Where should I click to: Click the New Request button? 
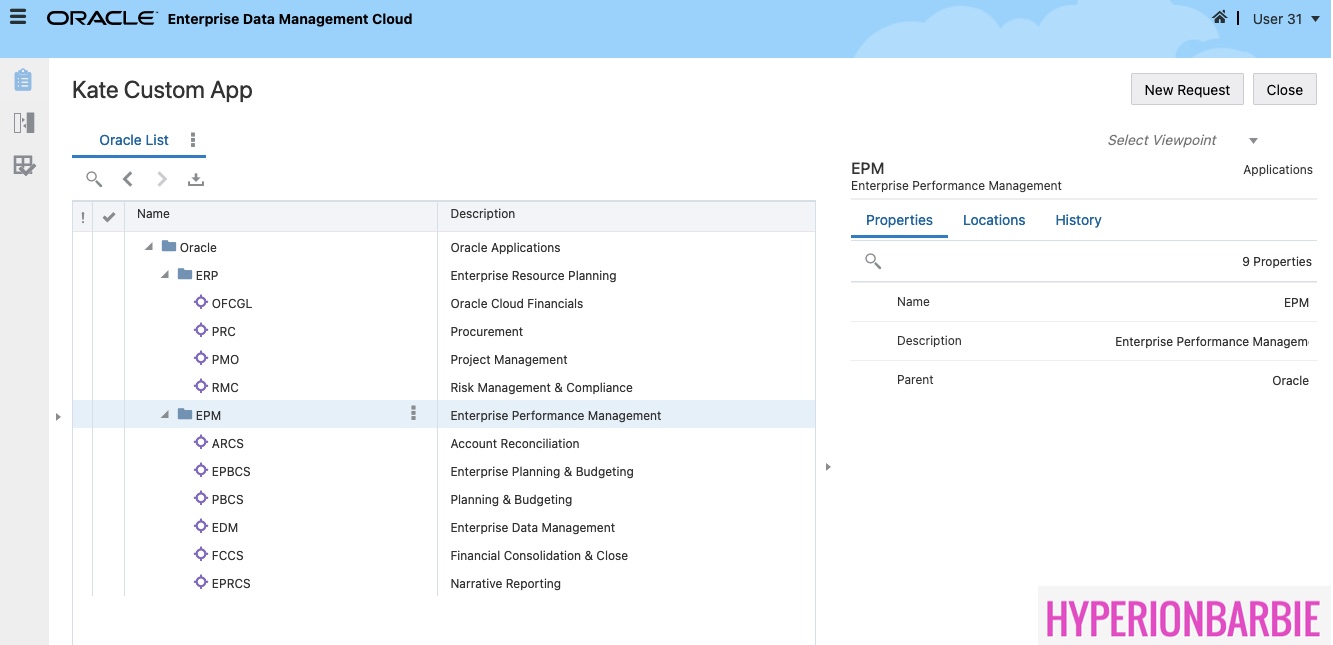[1187, 89]
